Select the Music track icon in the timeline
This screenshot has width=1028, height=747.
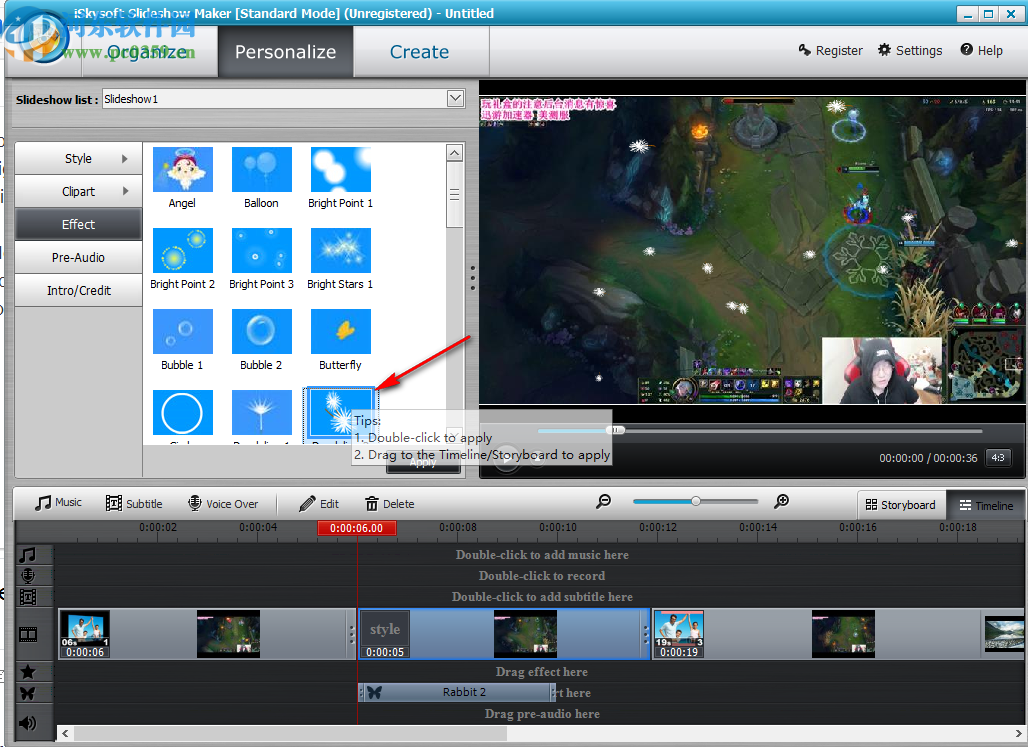tap(33, 555)
